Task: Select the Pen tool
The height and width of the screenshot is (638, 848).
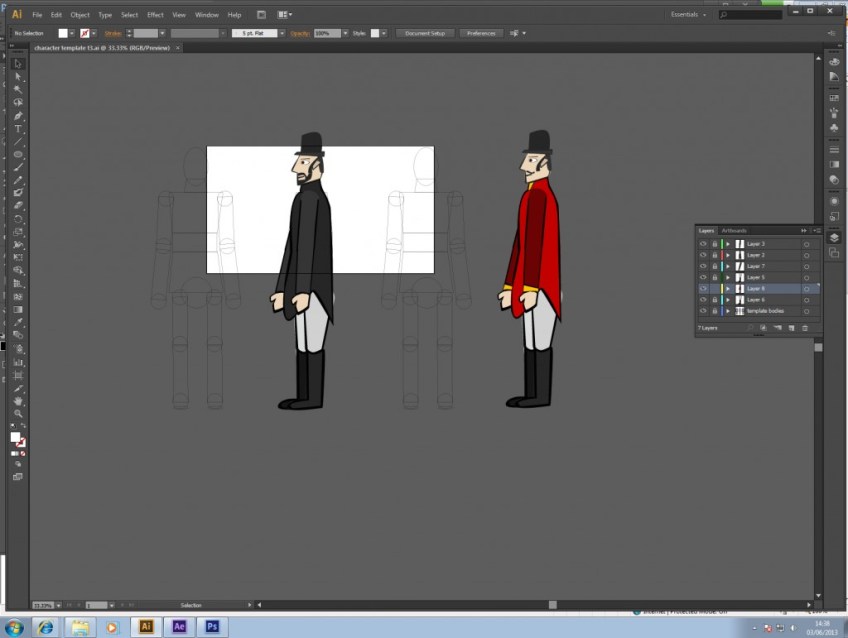Action: pyautogui.click(x=18, y=116)
